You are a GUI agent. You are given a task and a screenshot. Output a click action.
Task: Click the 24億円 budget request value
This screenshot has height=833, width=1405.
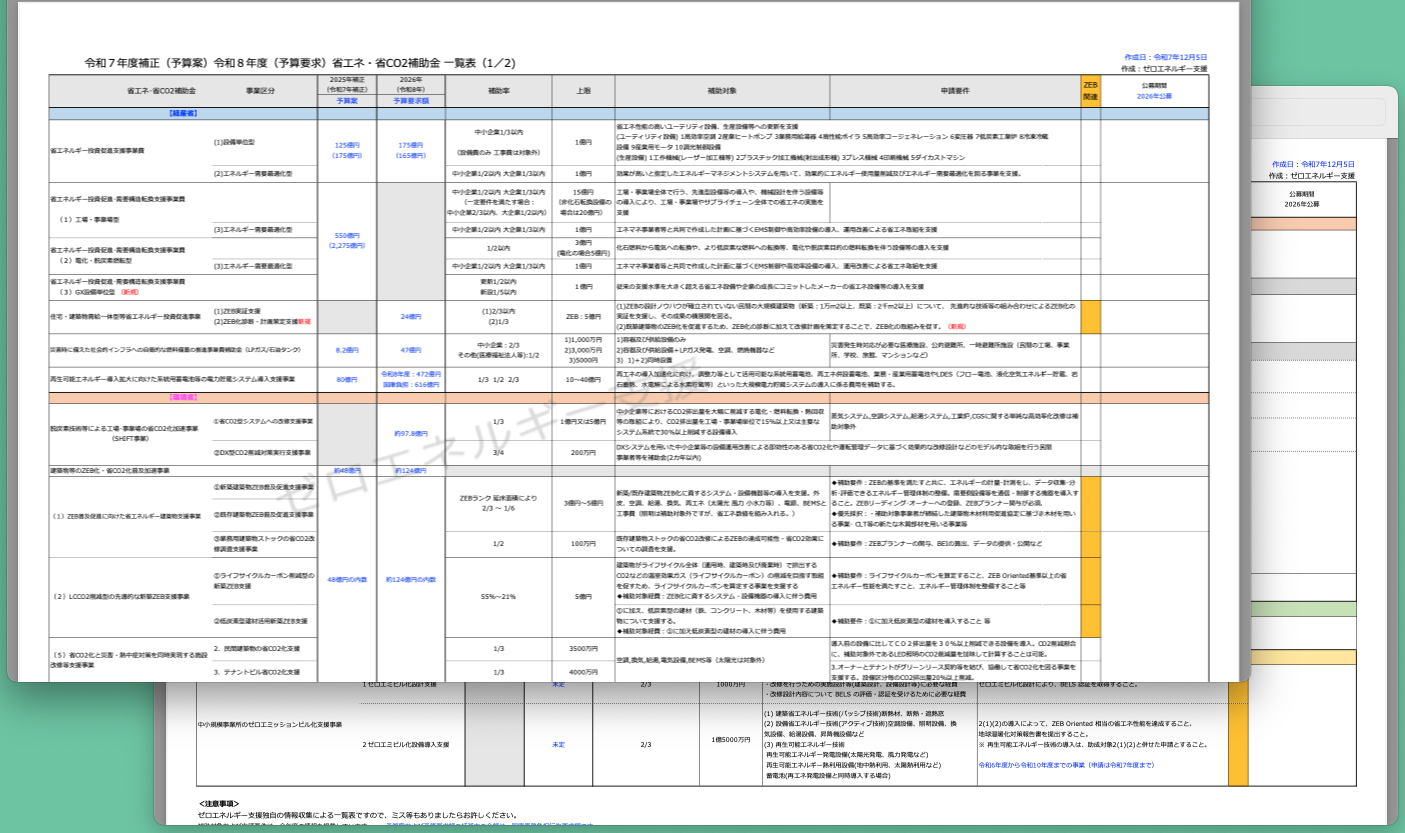coord(411,316)
